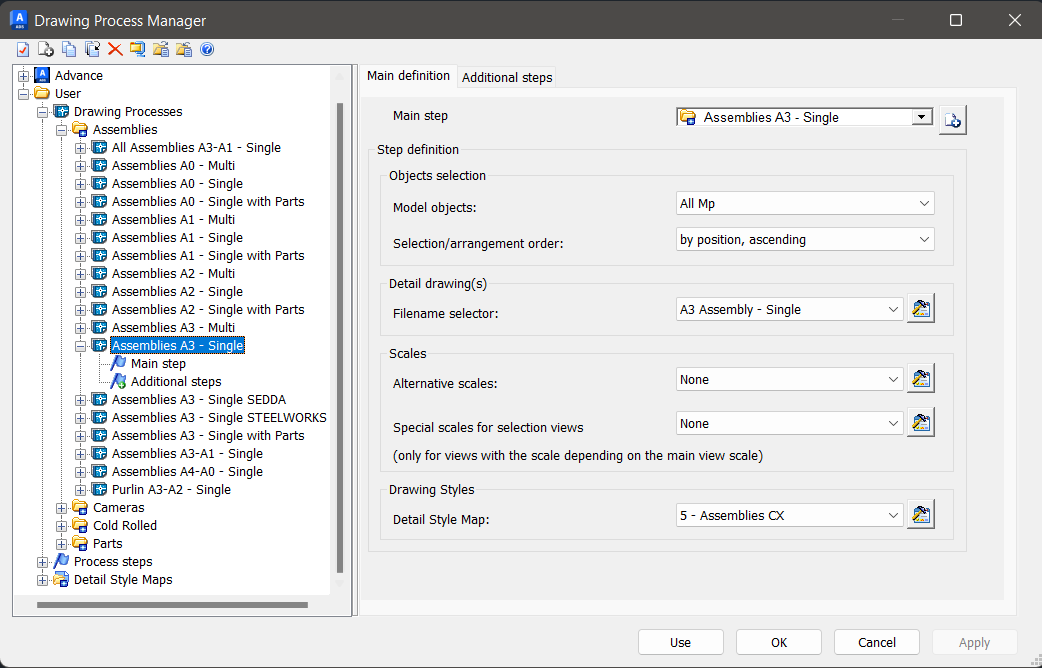Expand the Cameras folder node
Screen dimensions: 1042x668
pos(61,508)
